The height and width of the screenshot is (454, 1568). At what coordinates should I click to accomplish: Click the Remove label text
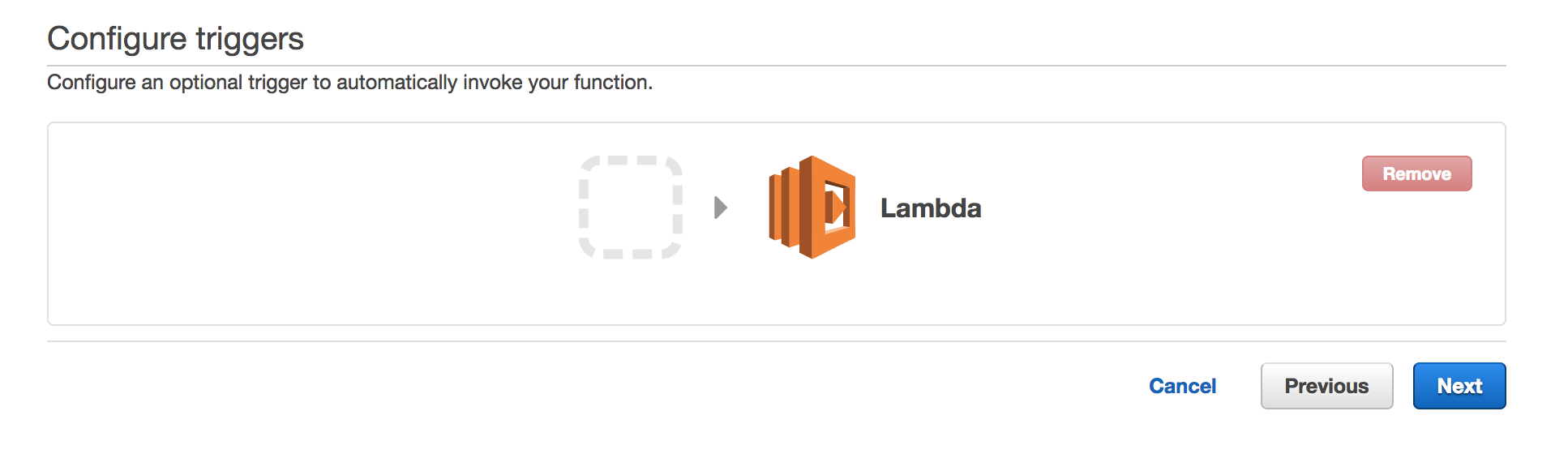[x=1416, y=173]
